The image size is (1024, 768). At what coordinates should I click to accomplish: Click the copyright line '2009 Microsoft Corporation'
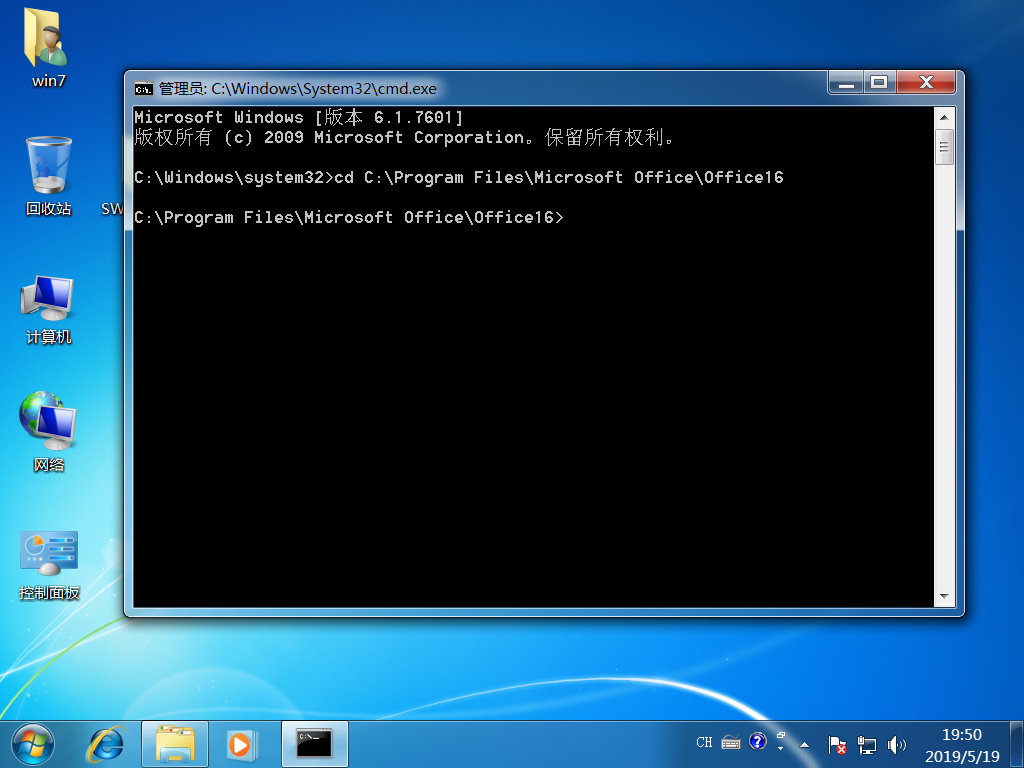tap(399, 137)
